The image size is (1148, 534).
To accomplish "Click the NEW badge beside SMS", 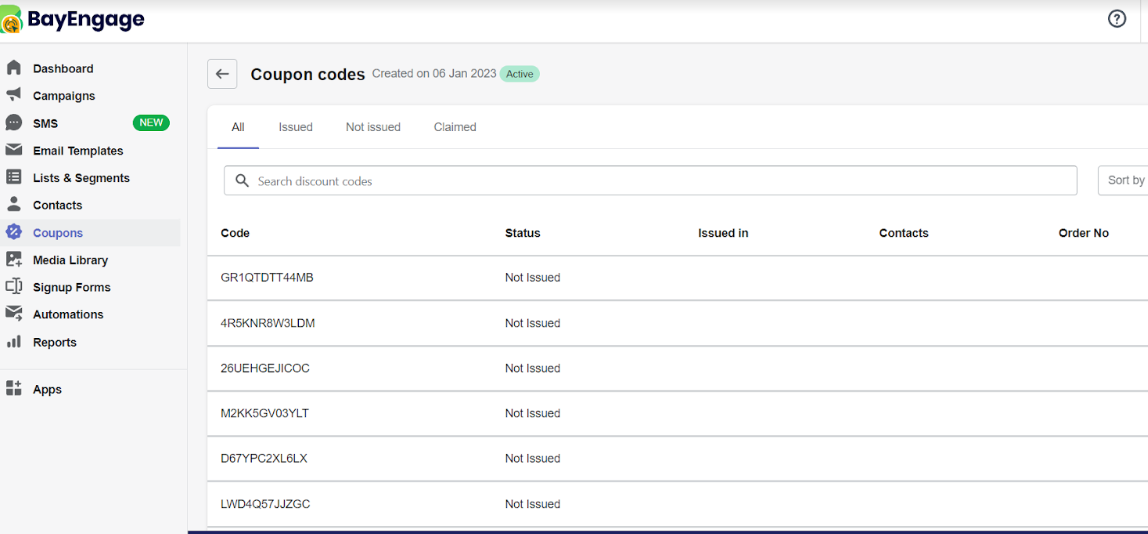I will coord(151,122).
